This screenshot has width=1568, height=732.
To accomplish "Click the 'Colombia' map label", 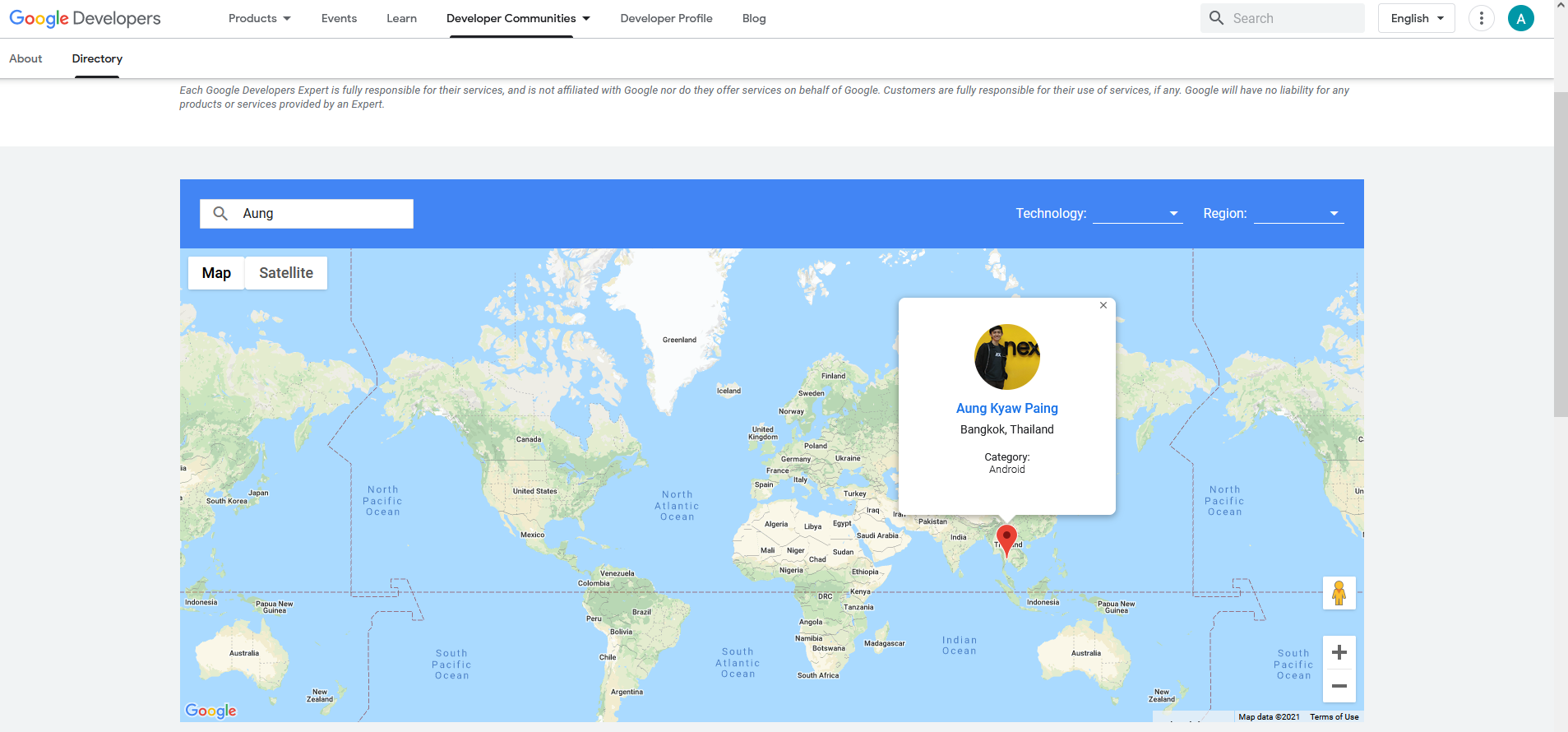I will [594, 583].
